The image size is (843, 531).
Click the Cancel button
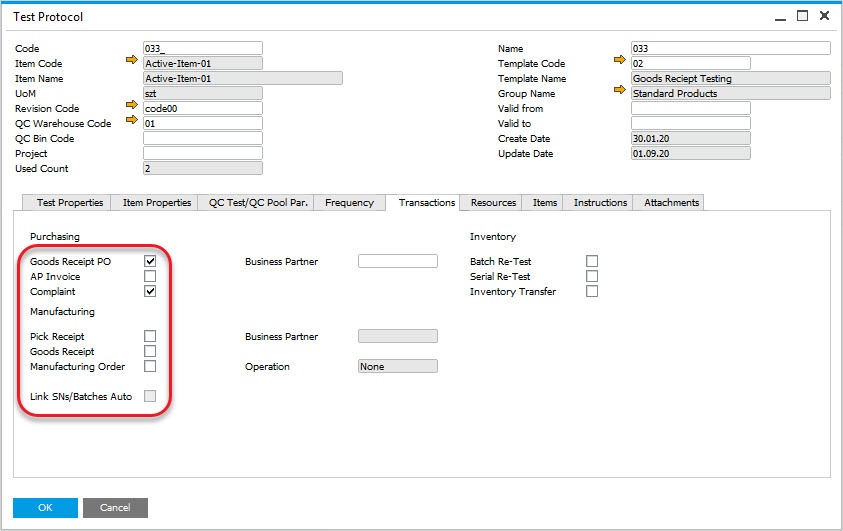[x=115, y=508]
